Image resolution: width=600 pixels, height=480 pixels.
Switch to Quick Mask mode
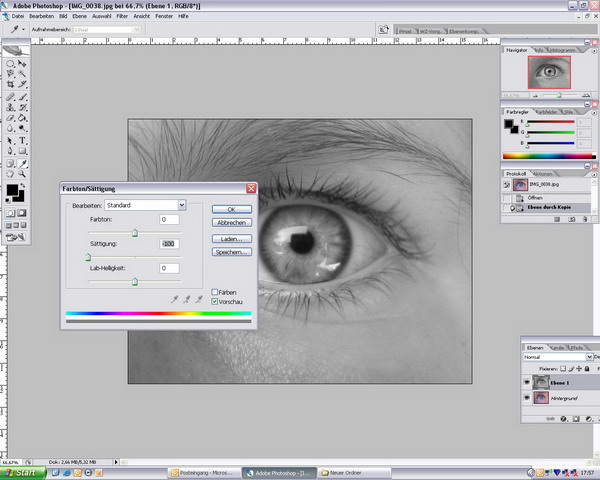coord(22,213)
